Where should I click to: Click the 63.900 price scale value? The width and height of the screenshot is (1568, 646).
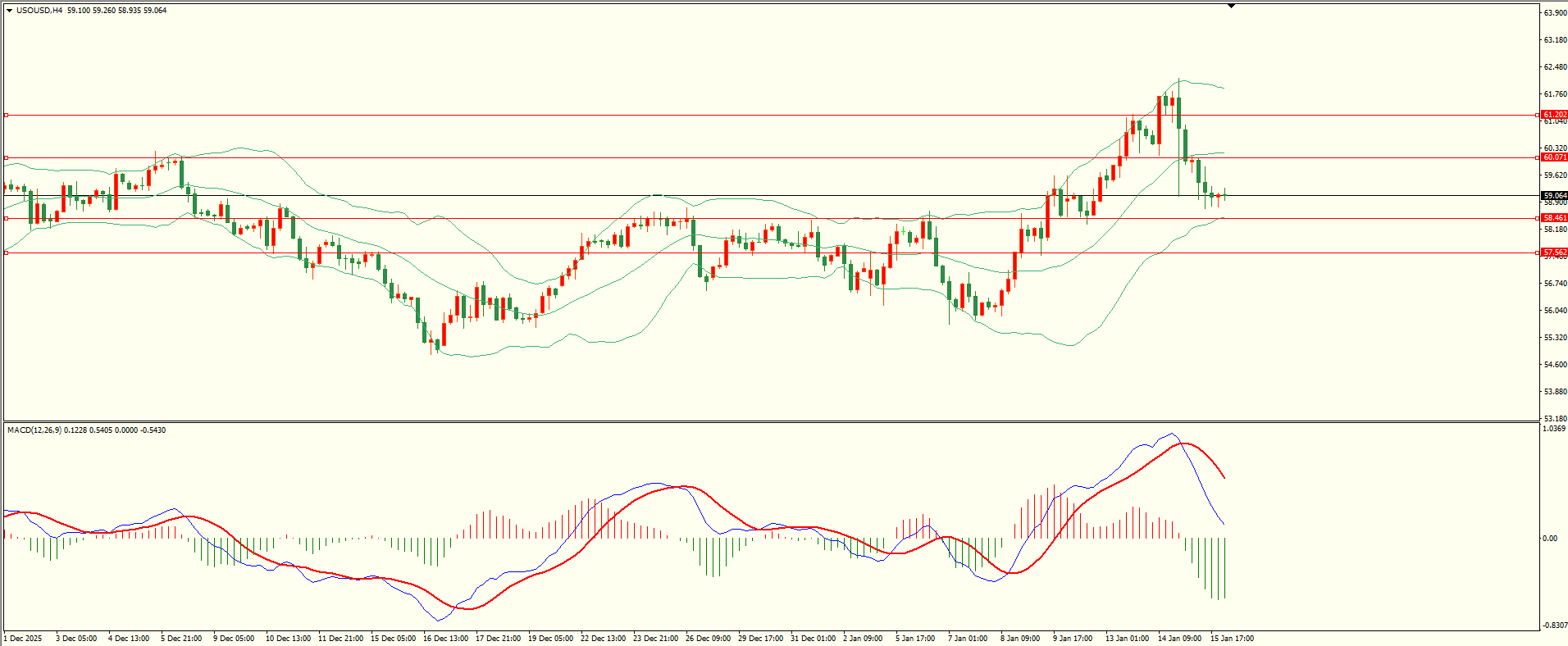(1555, 13)
